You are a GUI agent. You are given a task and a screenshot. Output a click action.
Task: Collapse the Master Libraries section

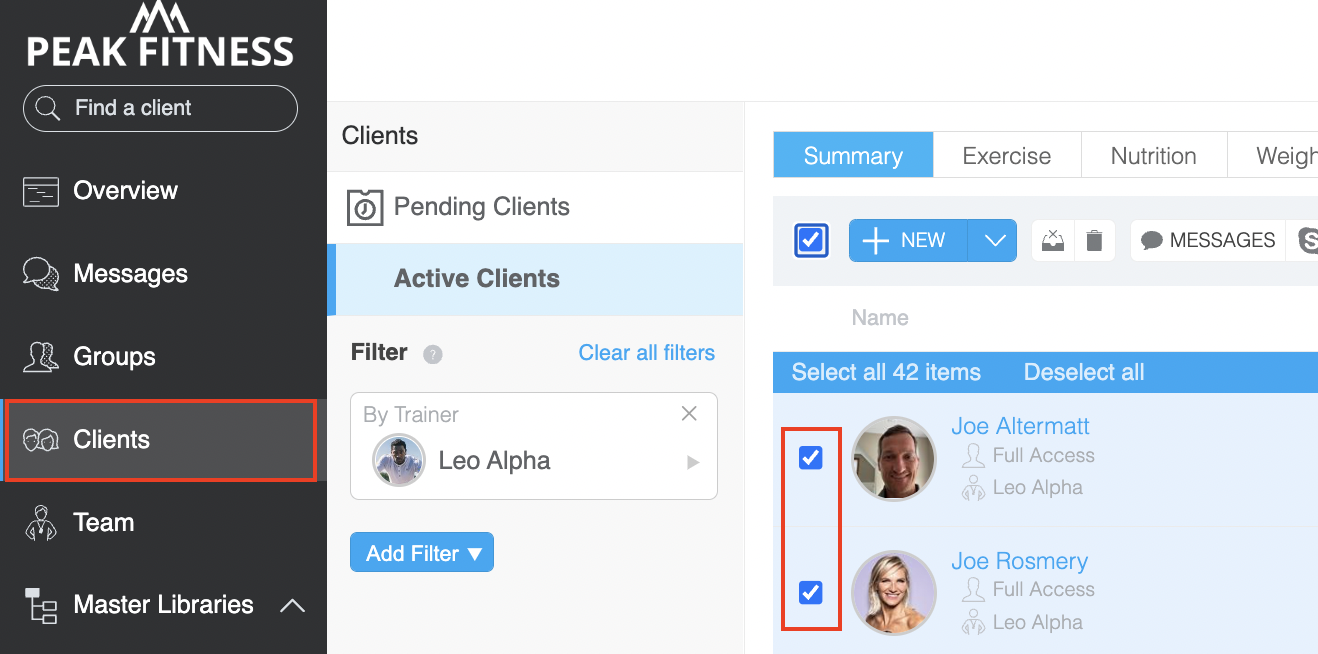292,605
